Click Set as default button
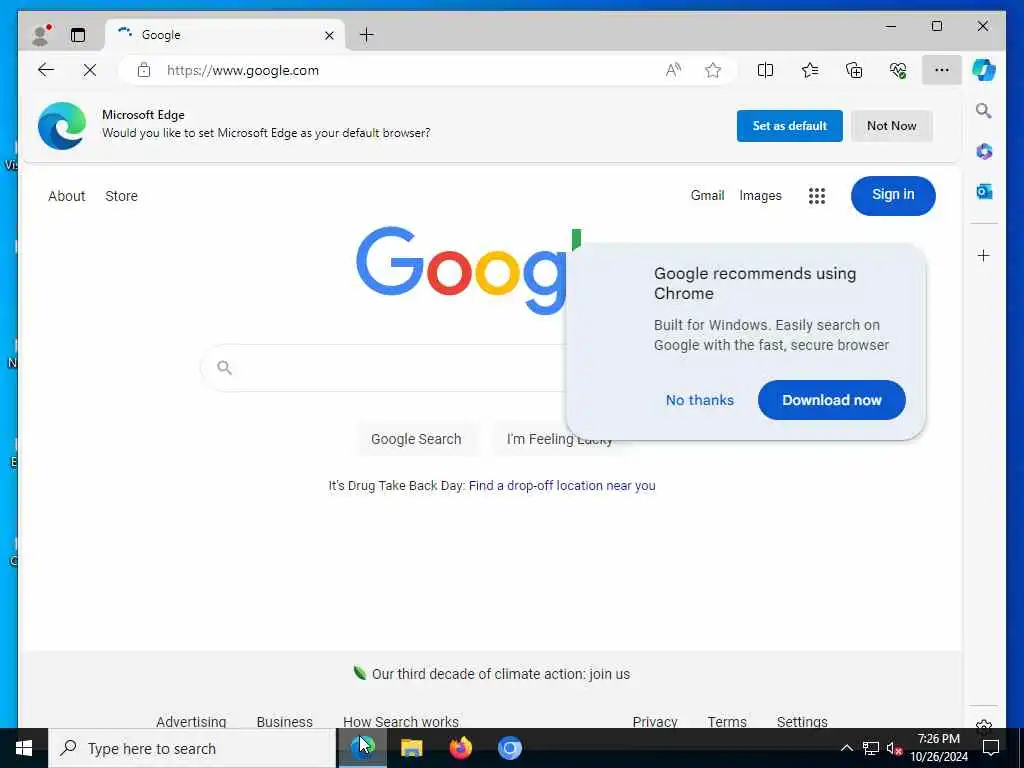The height and width of the screenshot is (768, 1024). 790,126
